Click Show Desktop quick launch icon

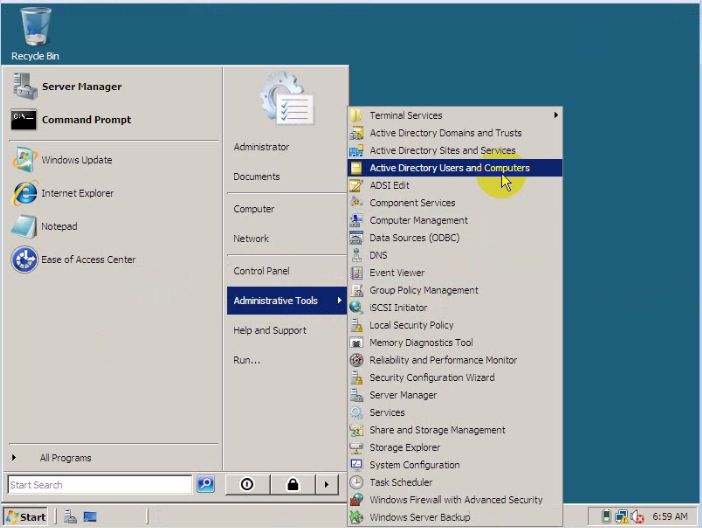90,517
